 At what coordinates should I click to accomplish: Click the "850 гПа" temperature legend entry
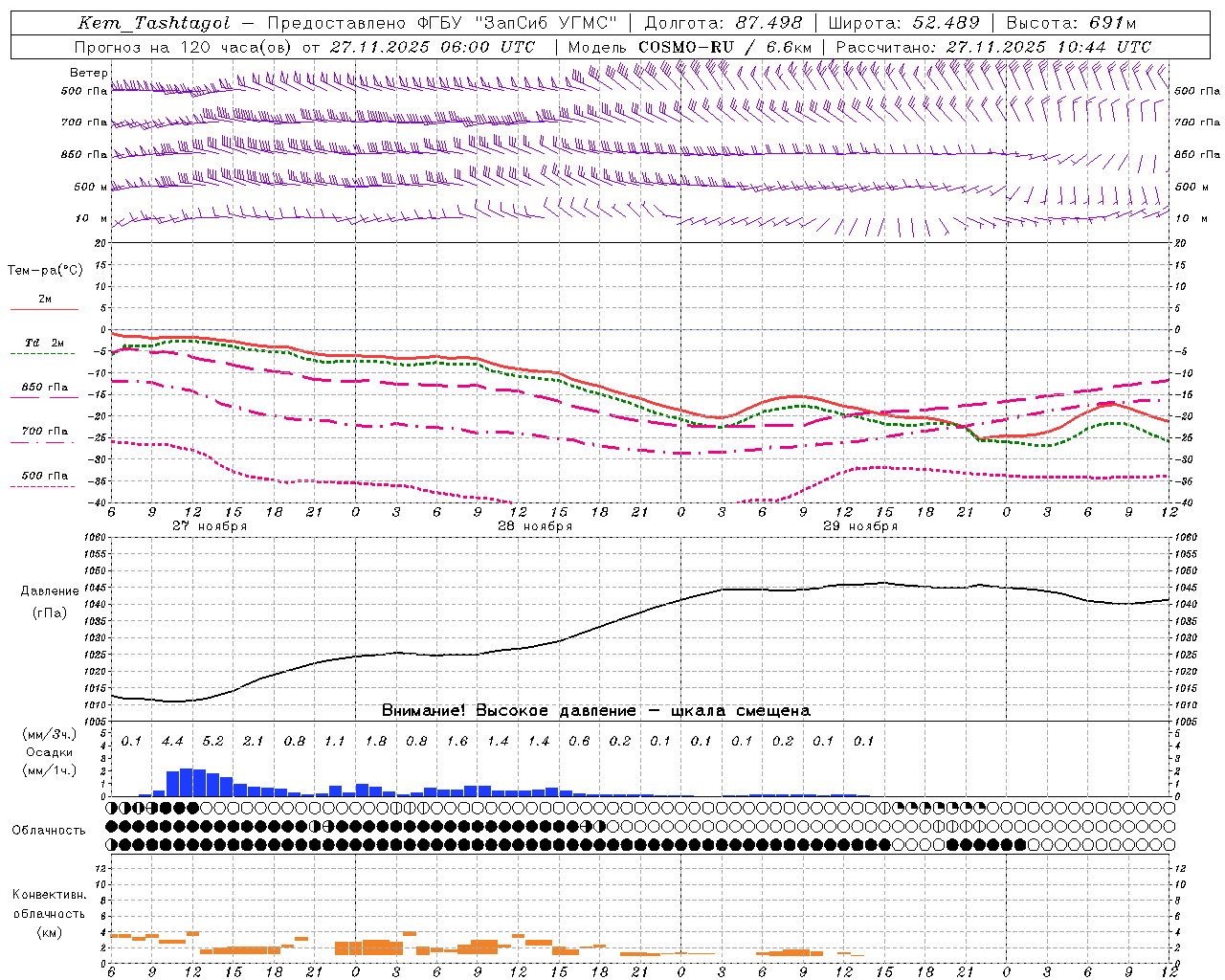[x=45, y=388]
